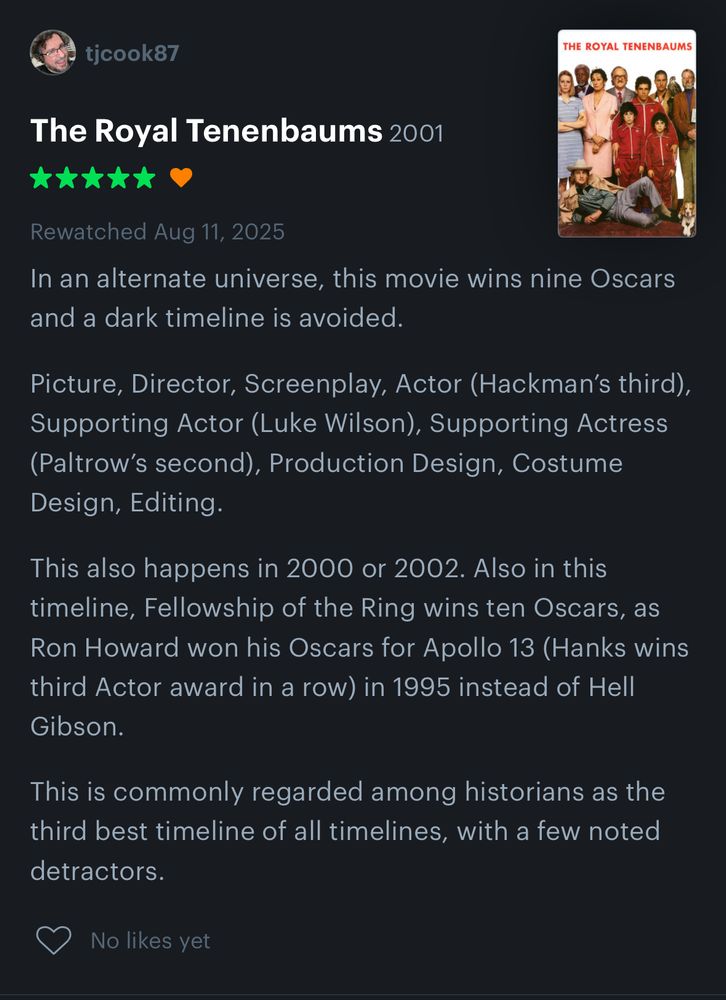This screenshot has height=1000, width=726.
Task: Click the orange liked-film heart icon
Action: click(x=181, y=177)
